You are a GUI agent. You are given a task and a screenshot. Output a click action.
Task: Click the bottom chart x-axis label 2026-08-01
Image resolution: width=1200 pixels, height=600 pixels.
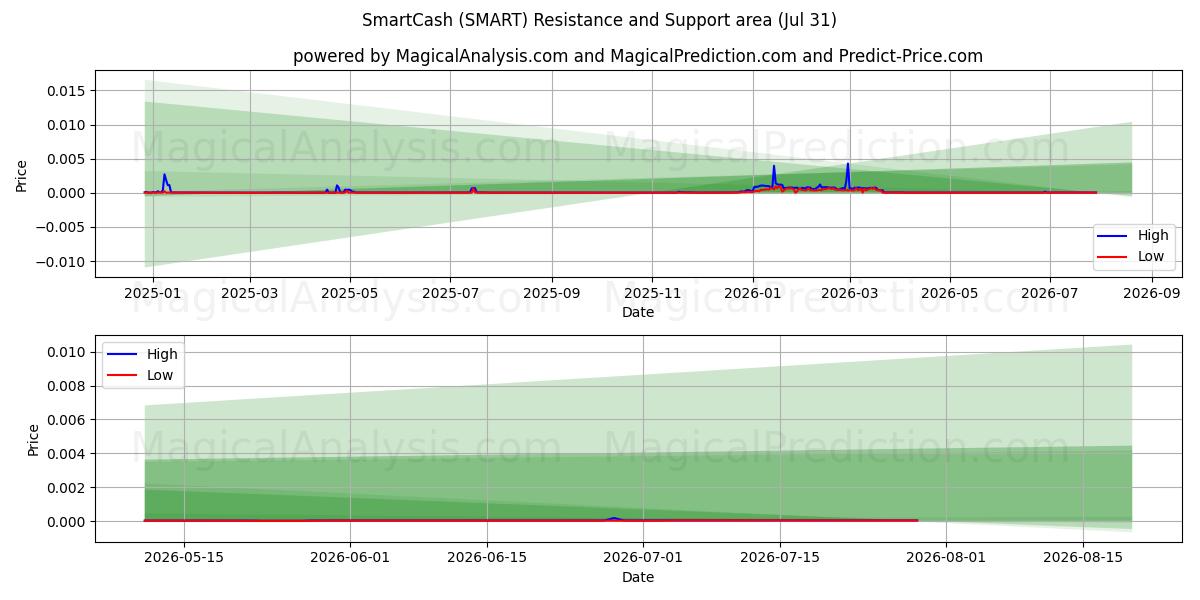point(946,559)
